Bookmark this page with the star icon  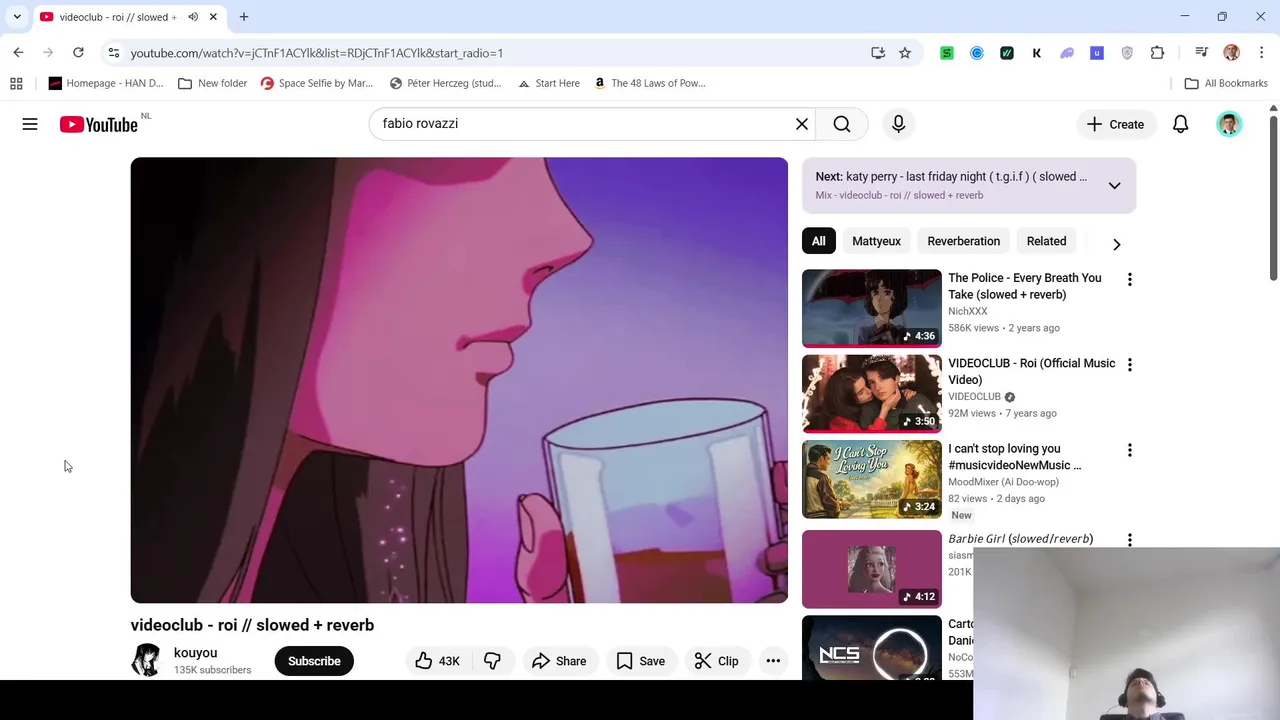[x=905, y=53]
